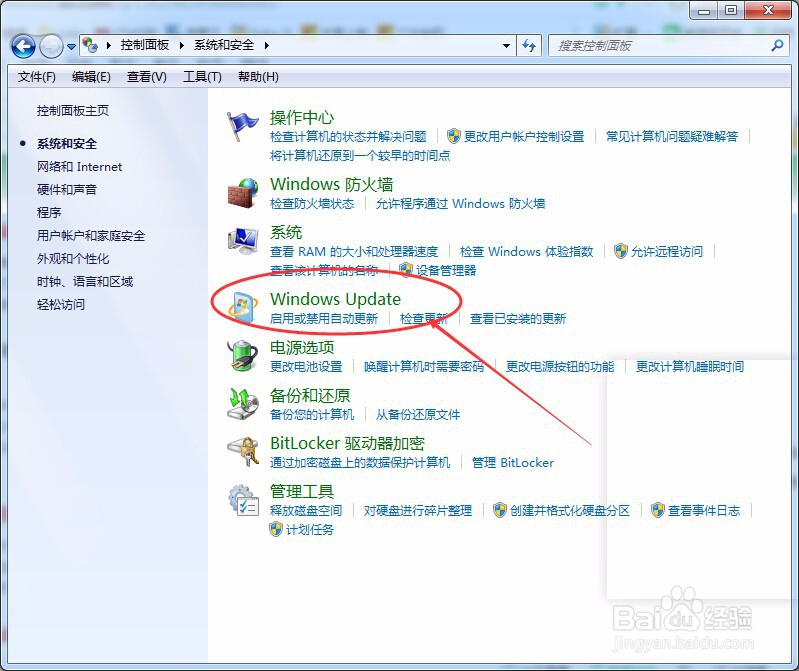Open the 管理工具 heading link
The height and width of the screenshot is (671, 799).
(x=302, y=491)
